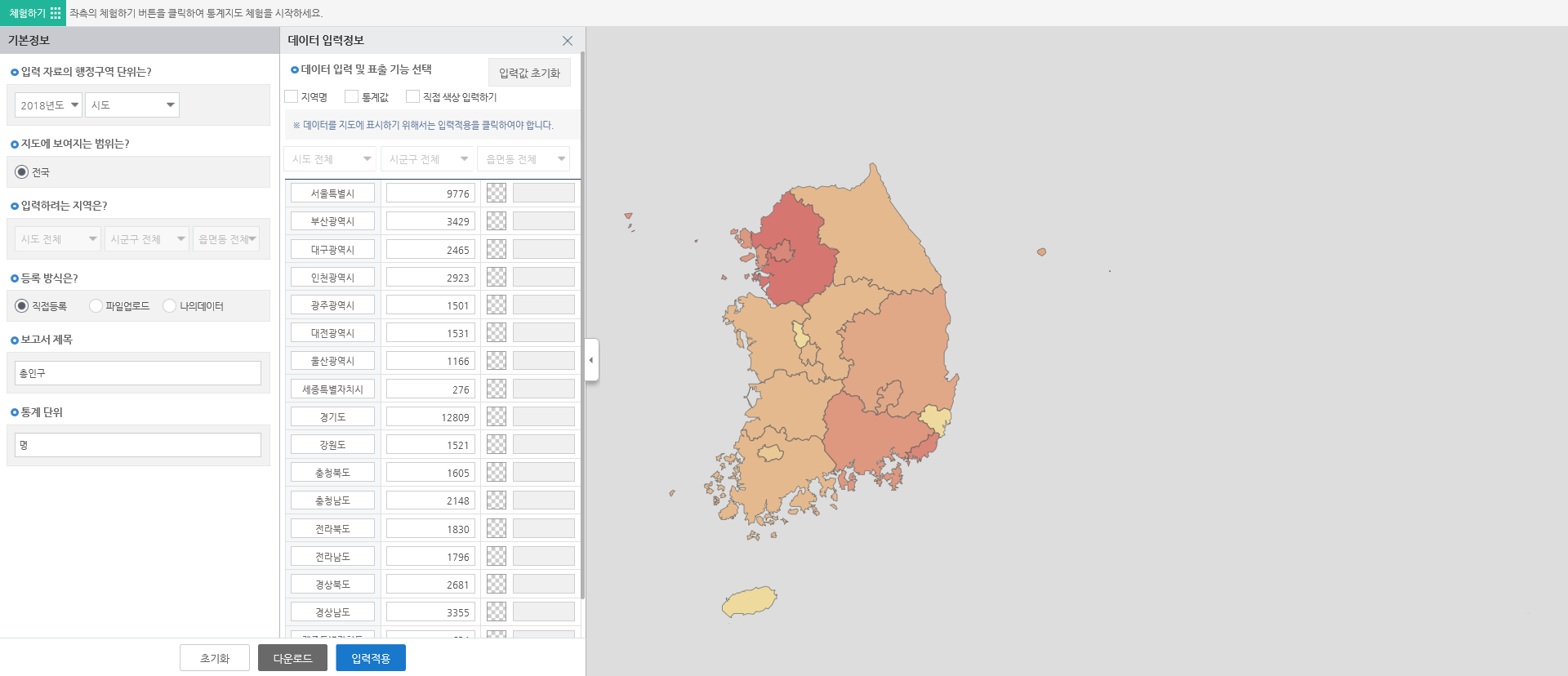Enable the 지역명 checkbox
Viewport: 1568px width, 676px height.
click(x=292, y=97)
